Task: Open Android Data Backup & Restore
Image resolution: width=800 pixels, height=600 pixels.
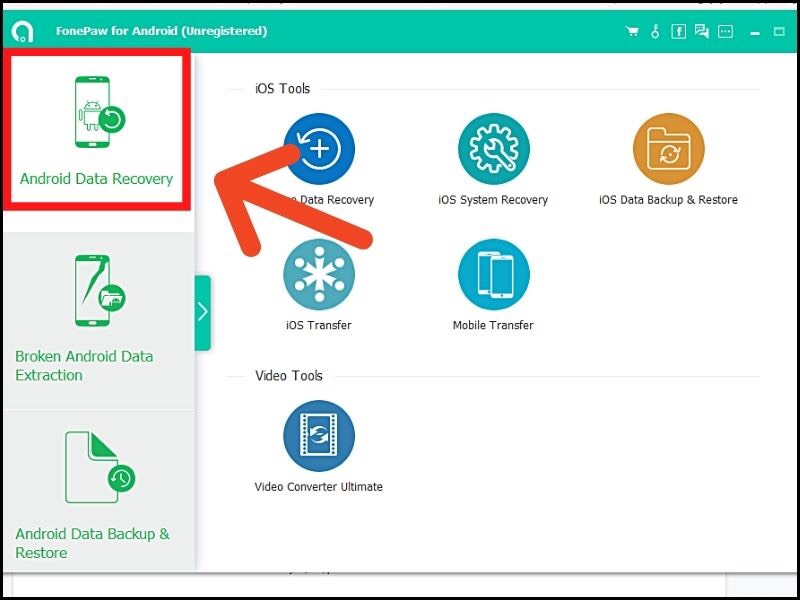Action: tap(97, 490)
